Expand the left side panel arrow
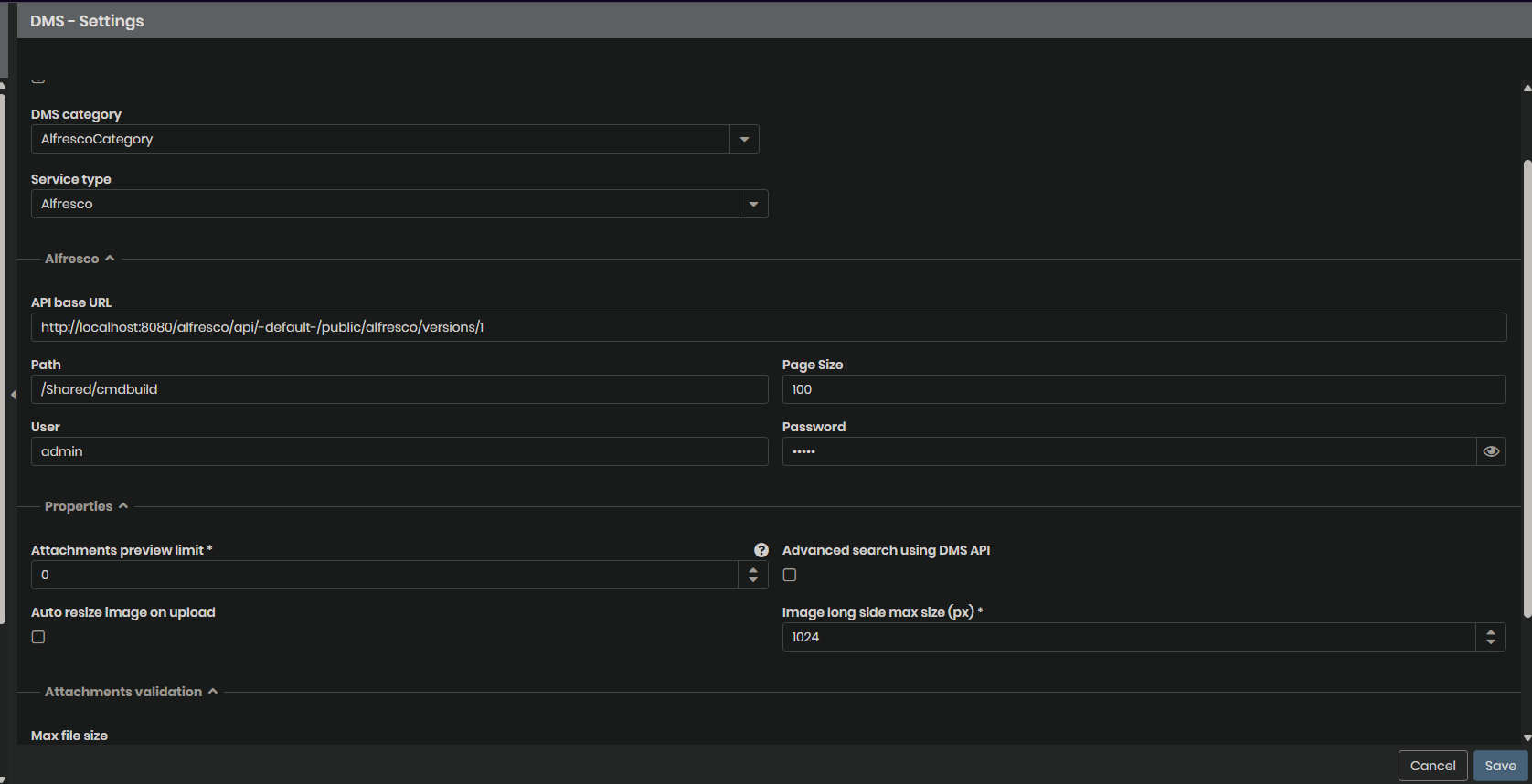 (x=13, y=395)
